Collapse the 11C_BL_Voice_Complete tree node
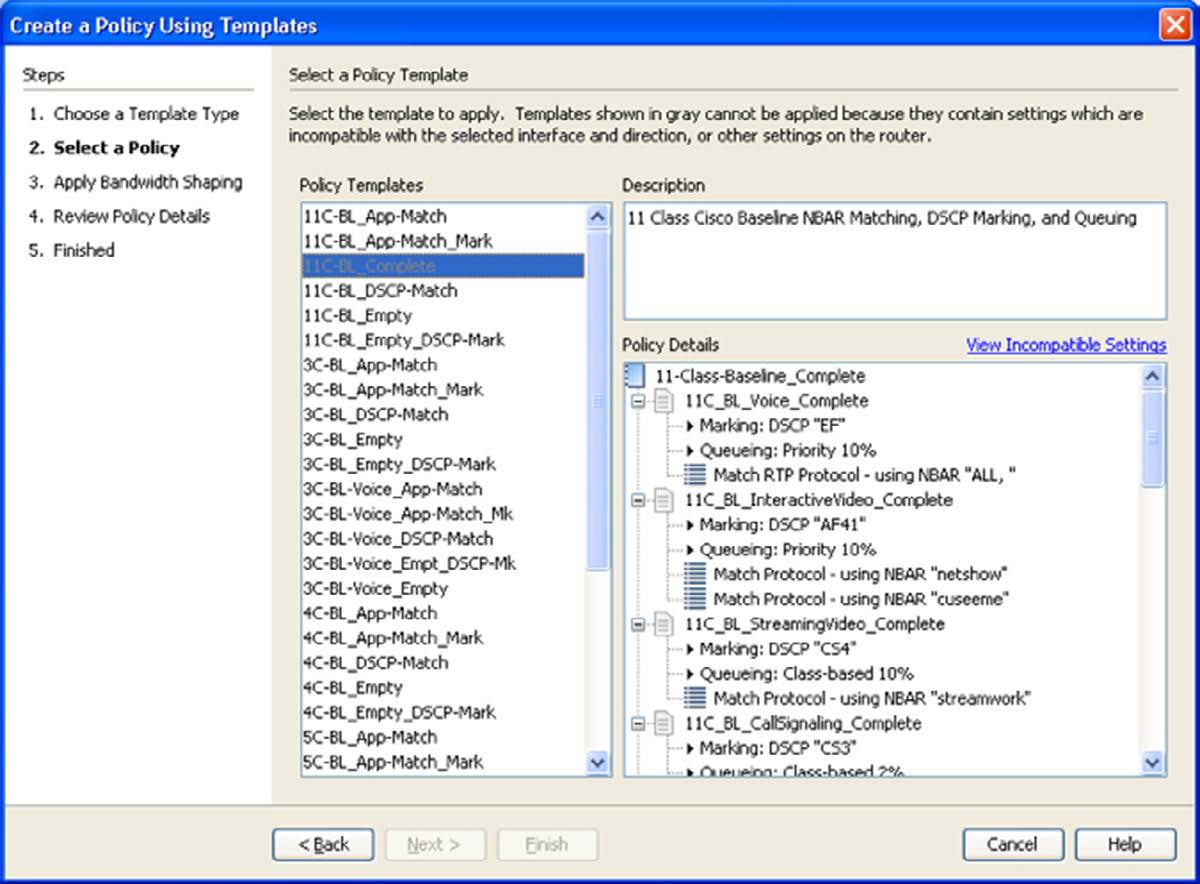 click(x=639, y=401)
